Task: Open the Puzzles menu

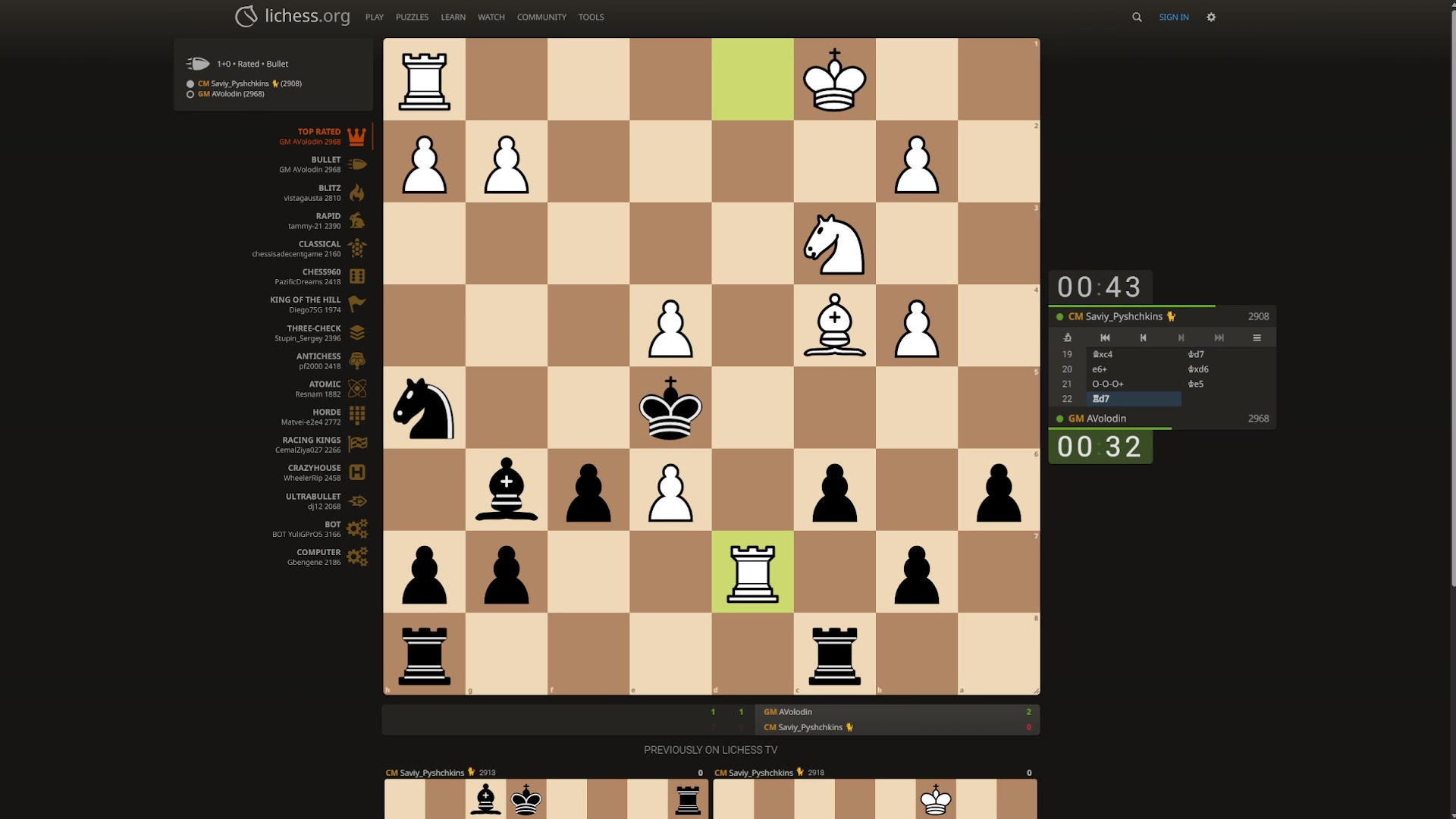Action: click(x=412, y=17)
